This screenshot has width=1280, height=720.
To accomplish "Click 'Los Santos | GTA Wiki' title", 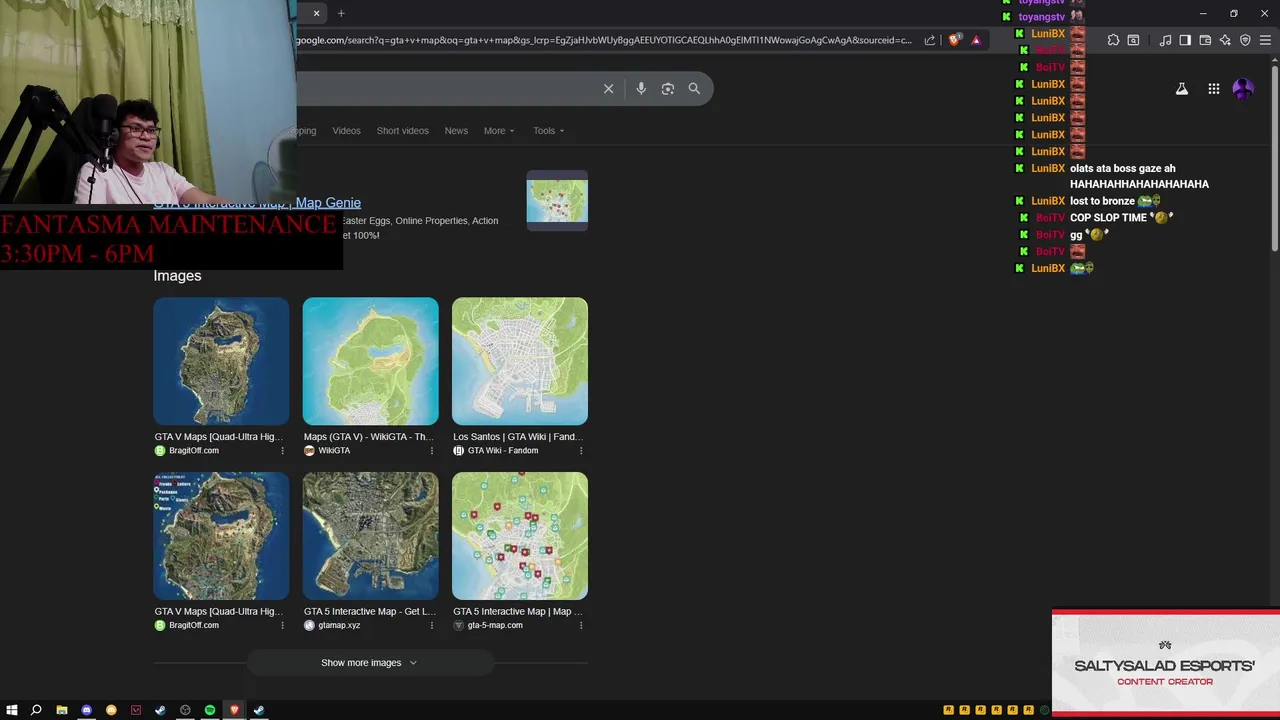I will point(518,437).
